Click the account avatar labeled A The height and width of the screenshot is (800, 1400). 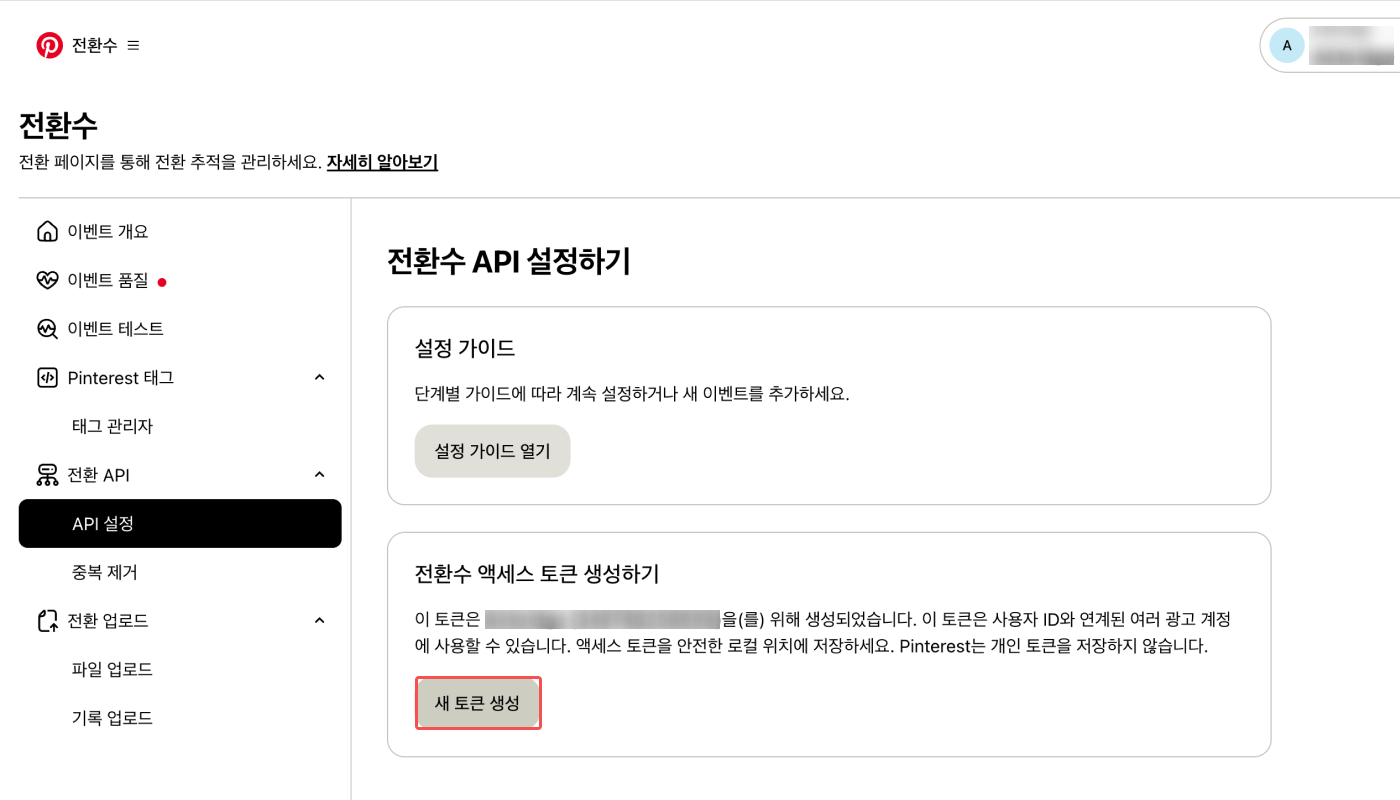coord(1287,45)
